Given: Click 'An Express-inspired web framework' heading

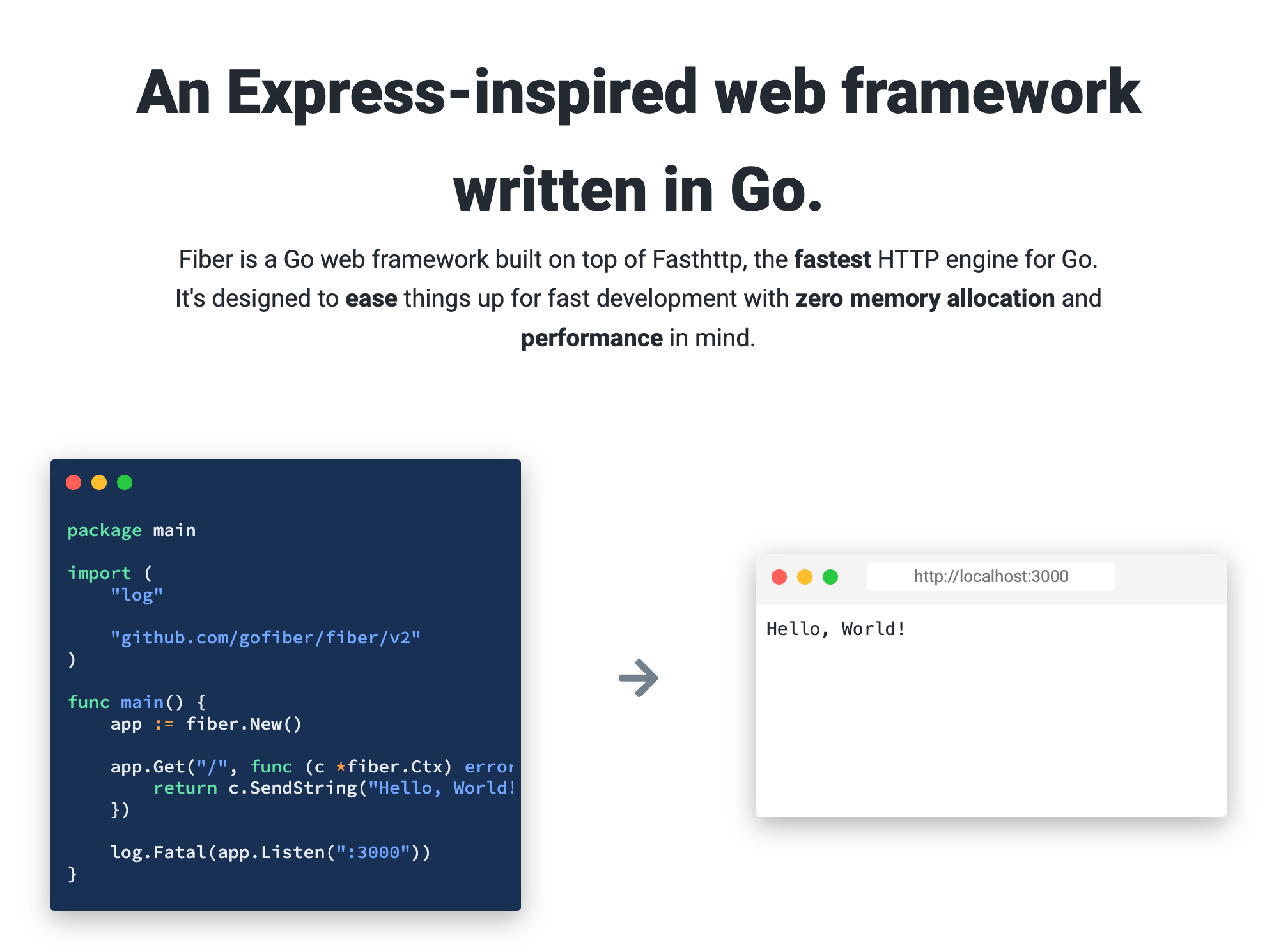Looking at the screenshot, I should pos(639,93).
